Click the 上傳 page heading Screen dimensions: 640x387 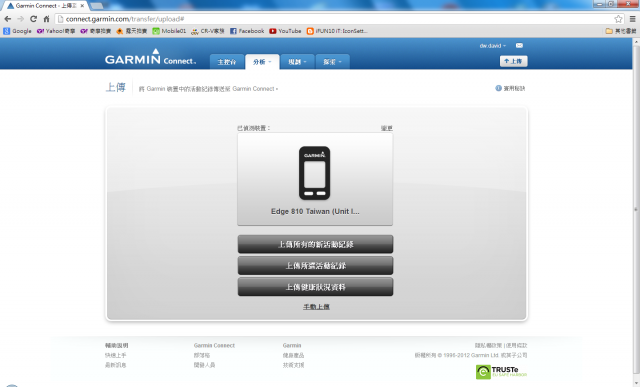click(x=116, y=87)
